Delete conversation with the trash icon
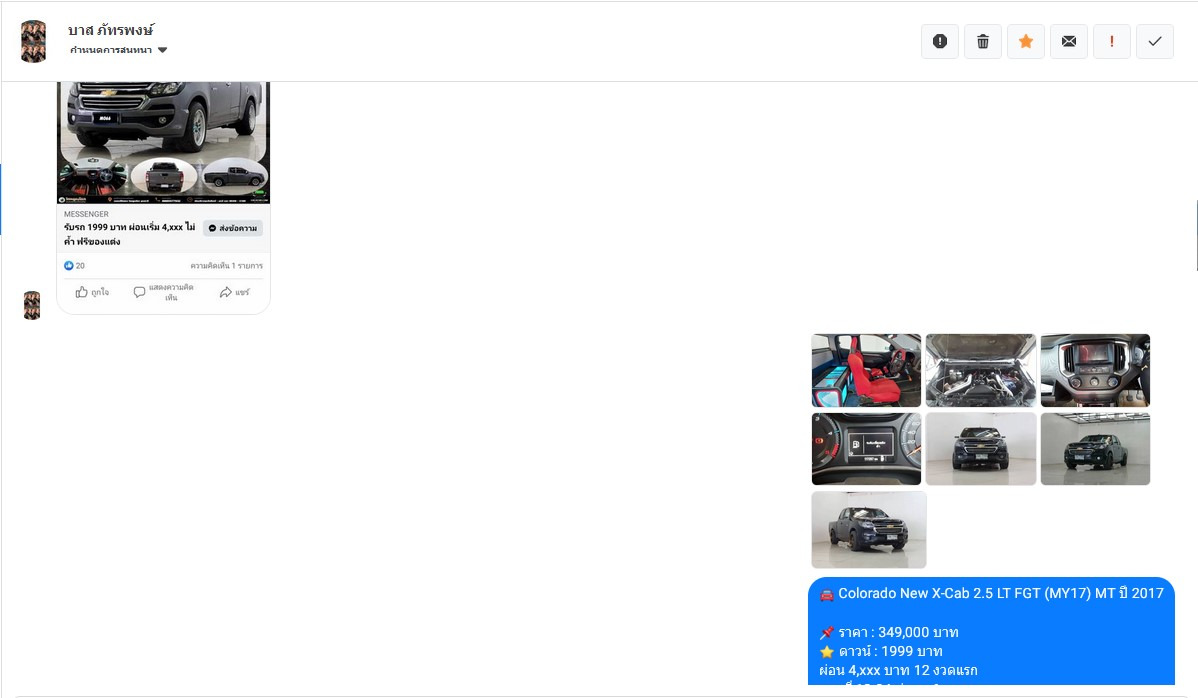This screenshot has height=698, width=1198. tap(983, 41)
